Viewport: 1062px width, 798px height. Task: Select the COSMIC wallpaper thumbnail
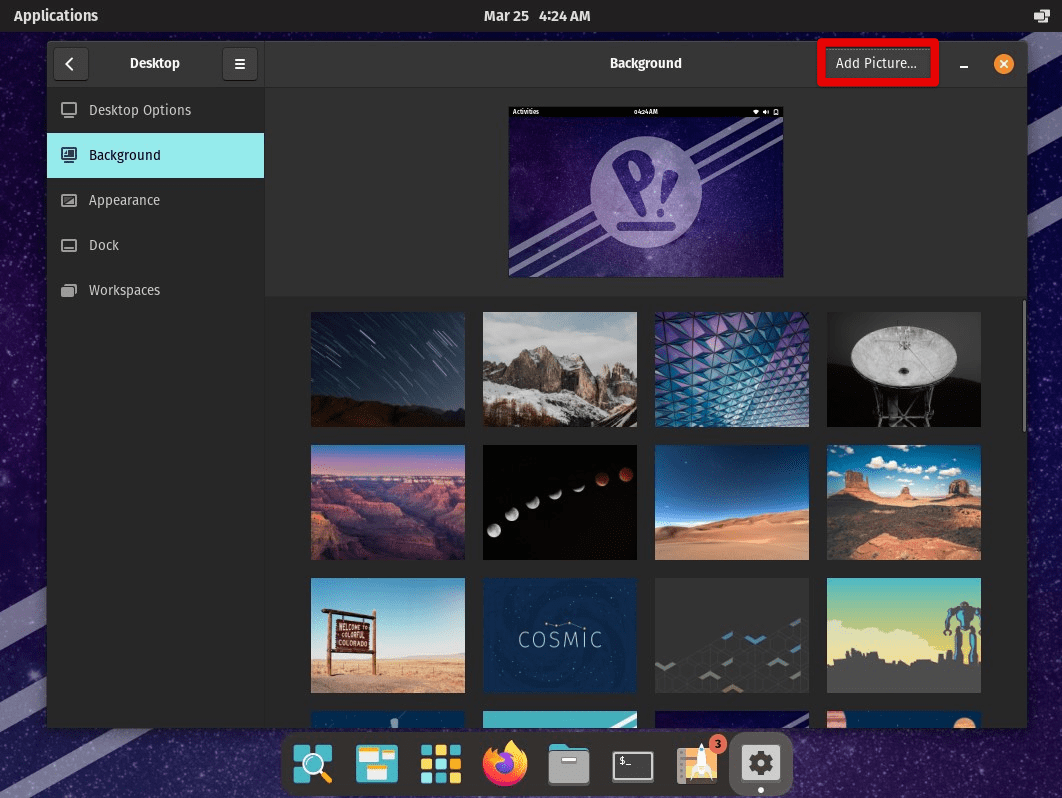[x=559, y=635]
